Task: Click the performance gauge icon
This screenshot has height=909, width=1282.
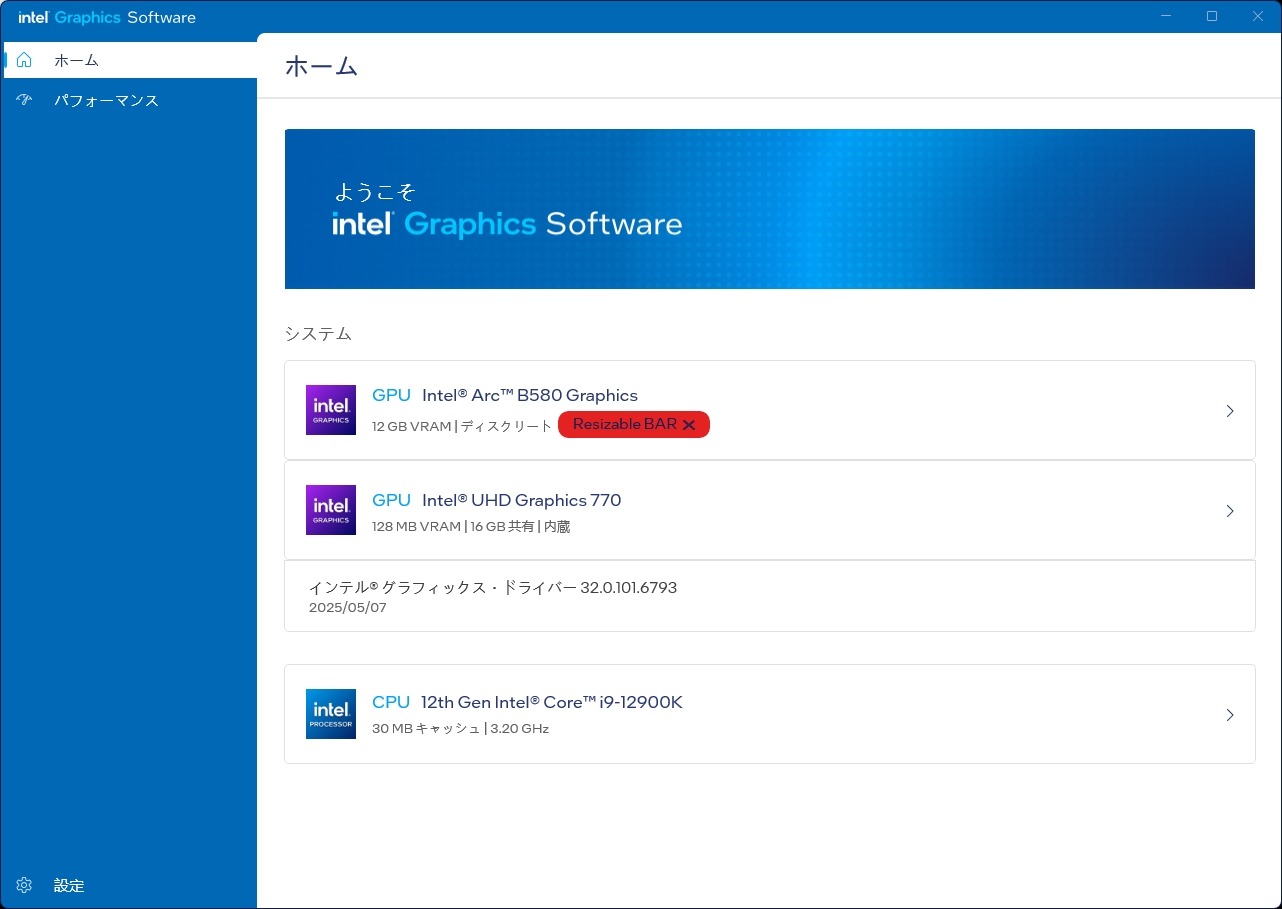Action: tap(24, 100)
